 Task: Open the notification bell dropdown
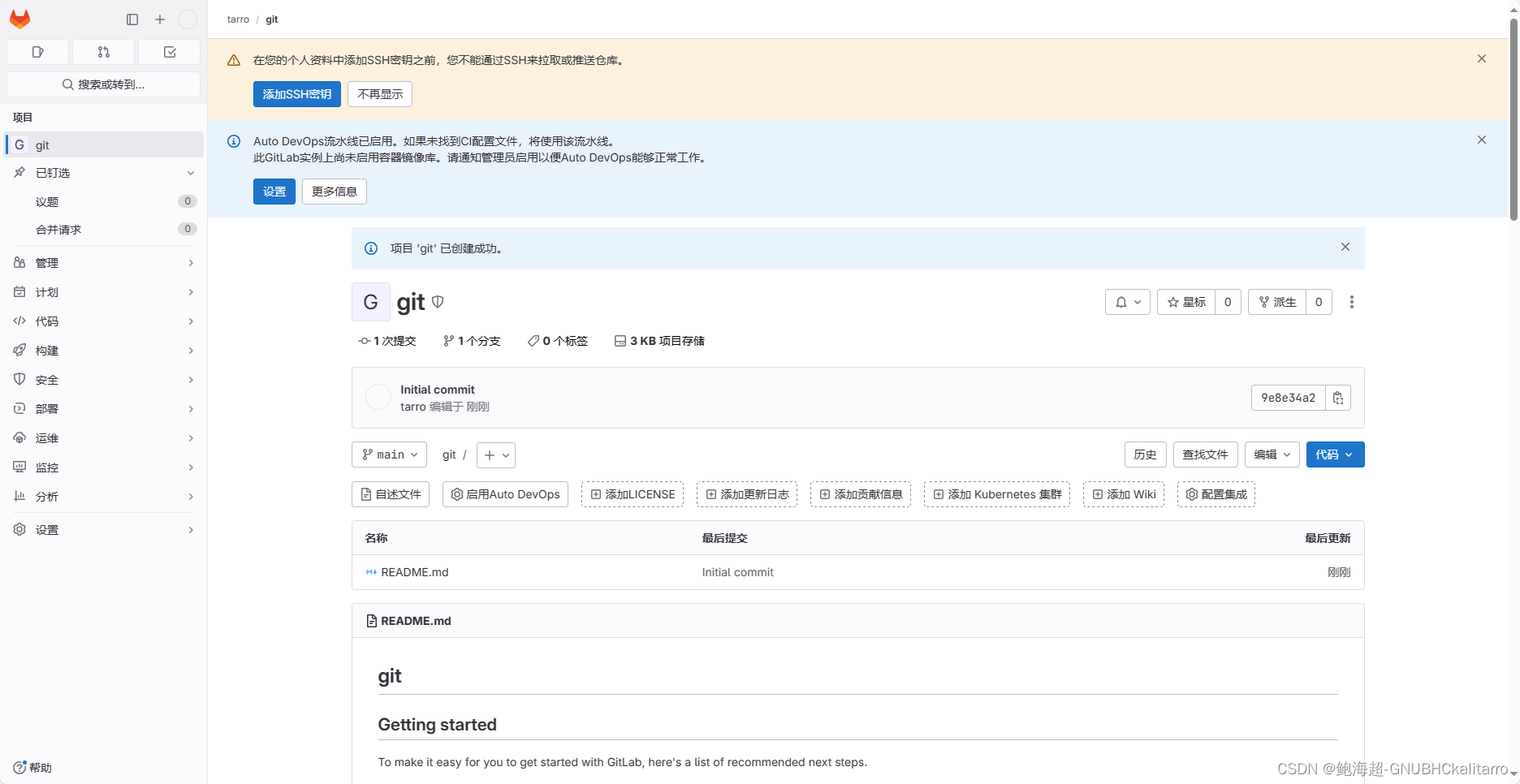[x=1128, y=302]
